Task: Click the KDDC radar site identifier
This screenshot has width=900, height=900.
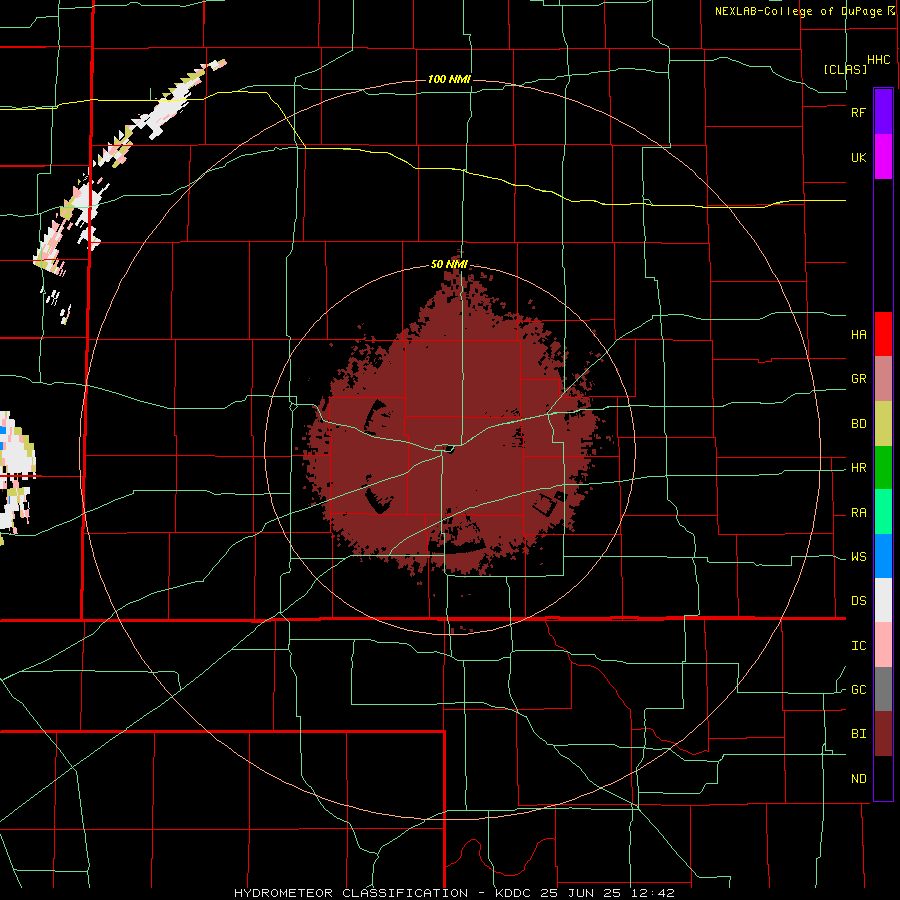Action: click(x=512, y=893)
